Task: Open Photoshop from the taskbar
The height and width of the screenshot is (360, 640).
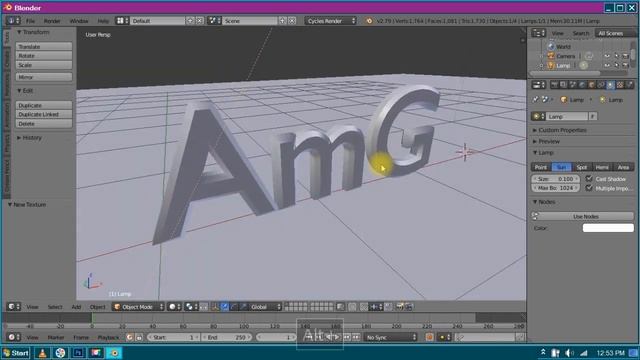Action: pyautogui.click(x=78, y=353)
